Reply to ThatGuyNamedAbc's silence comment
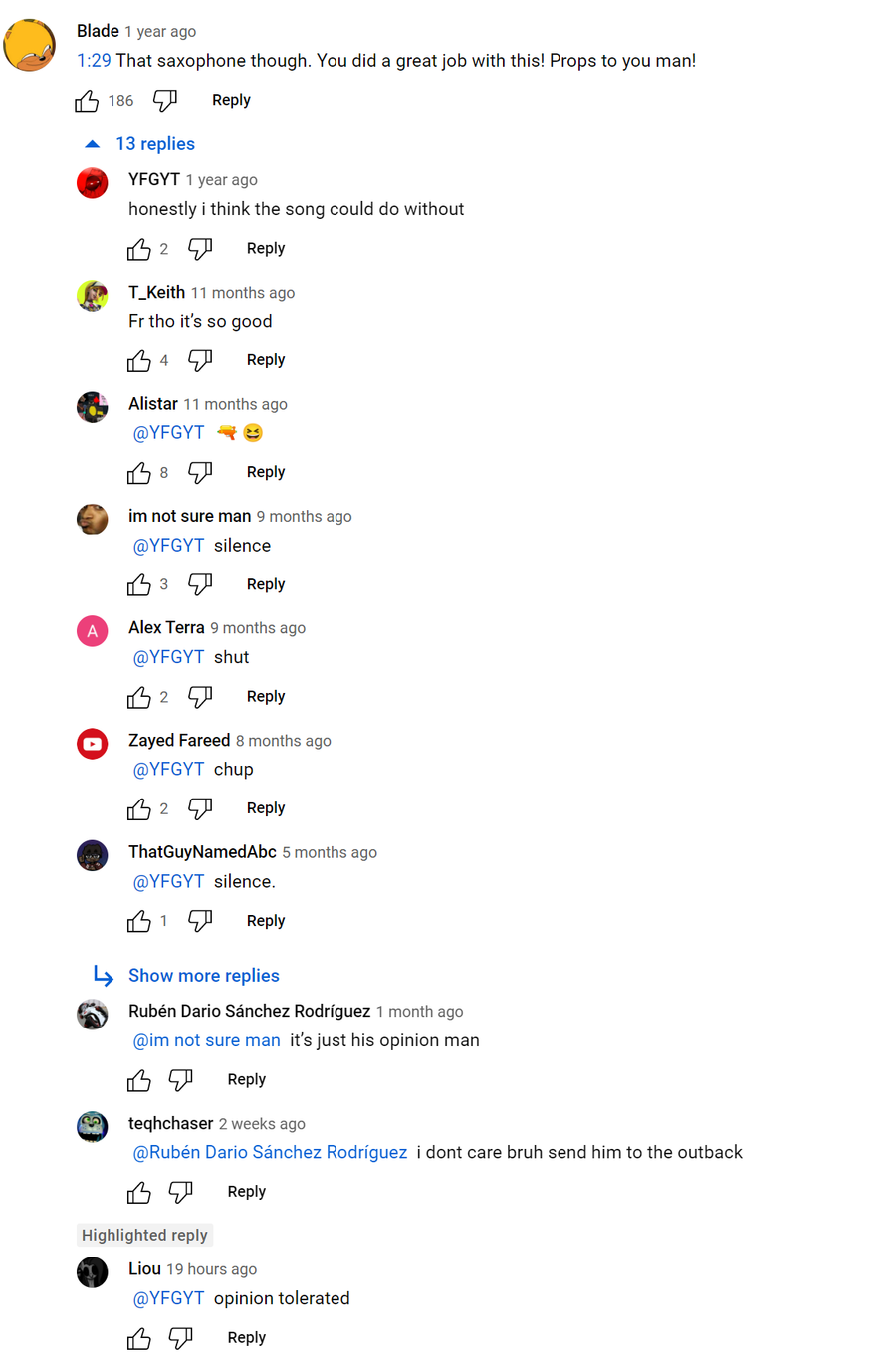 266,921
